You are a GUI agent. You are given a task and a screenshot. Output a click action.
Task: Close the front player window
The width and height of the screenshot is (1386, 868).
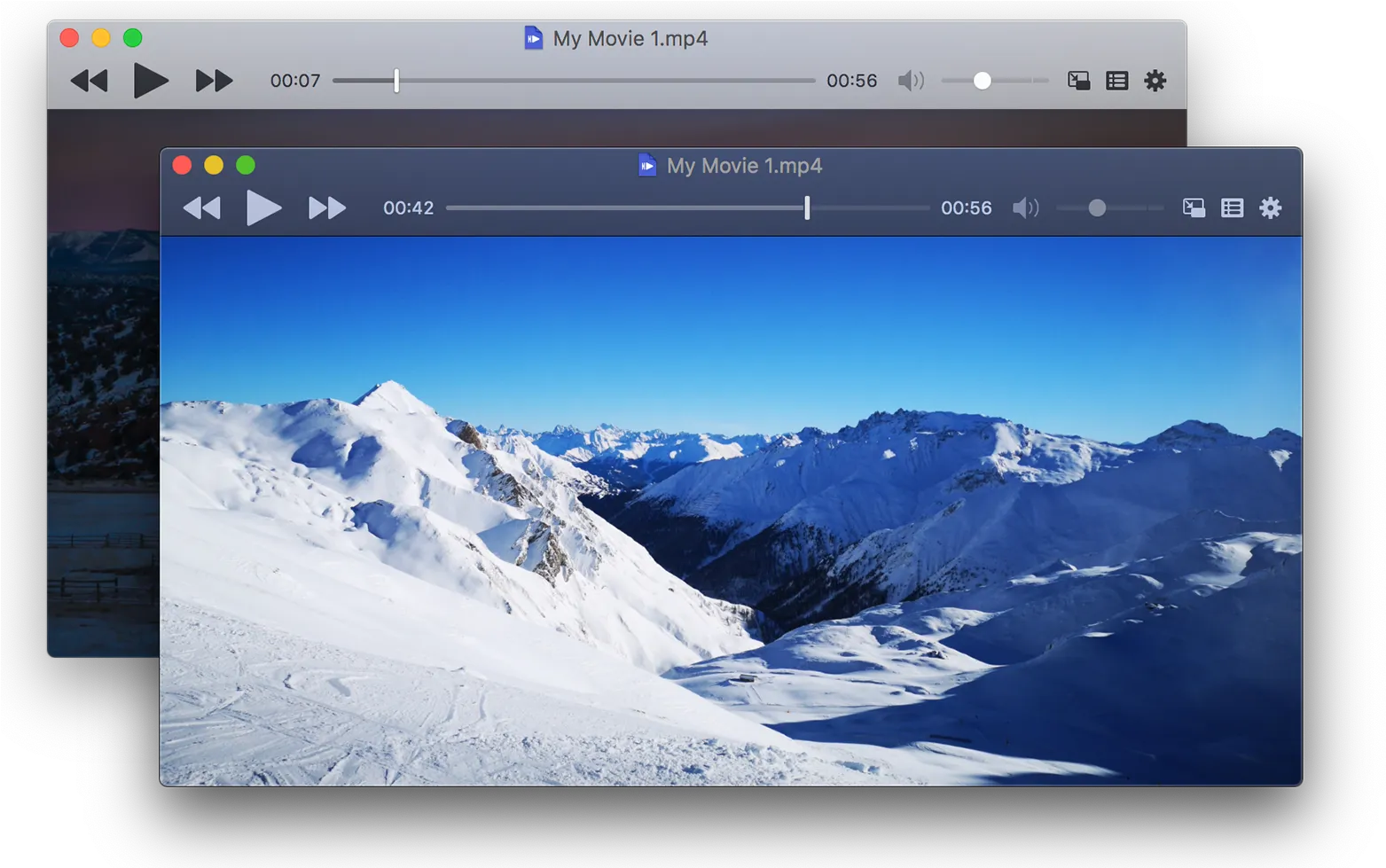[182, 165]
